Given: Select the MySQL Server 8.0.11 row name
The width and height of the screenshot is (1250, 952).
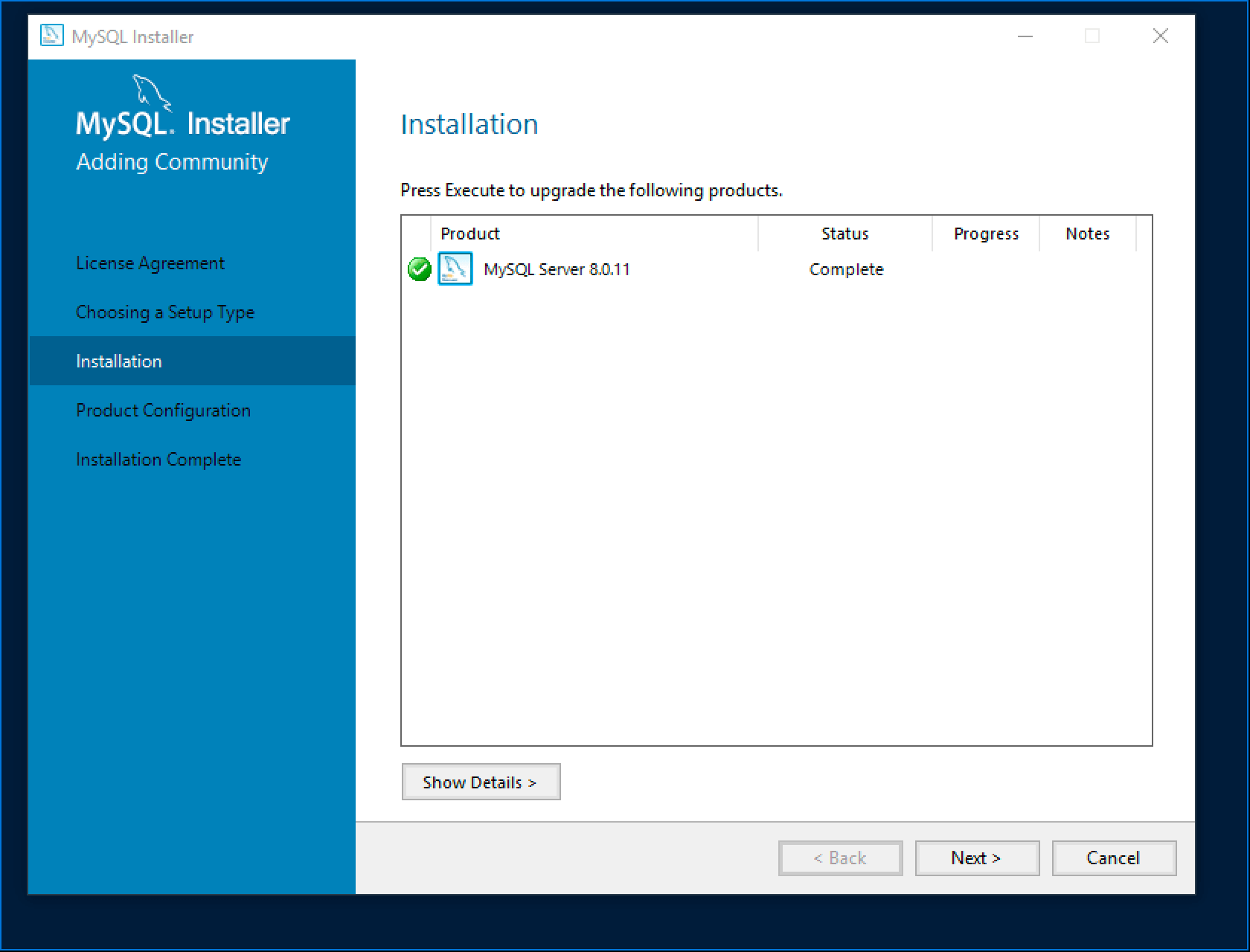Looking at the screenshot, I should (x=557, y=269).
